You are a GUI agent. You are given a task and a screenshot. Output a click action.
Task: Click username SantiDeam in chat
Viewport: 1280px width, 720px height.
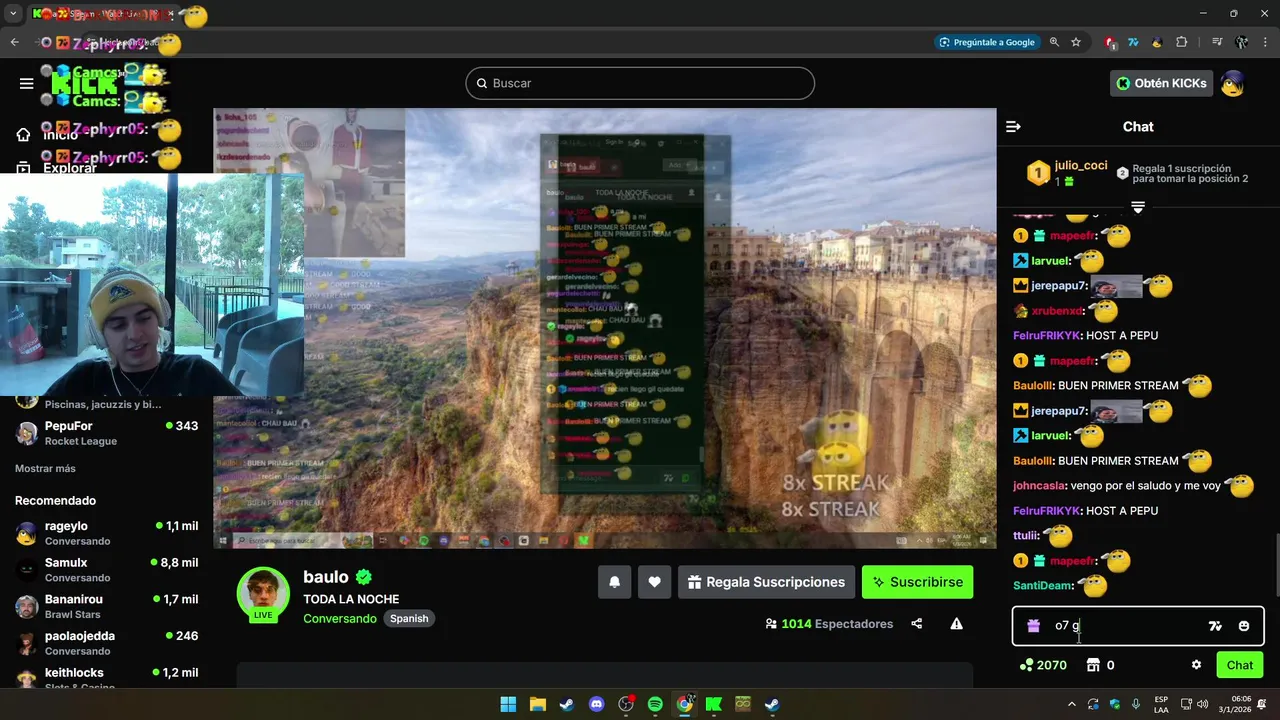click(x=1043, y=586)
